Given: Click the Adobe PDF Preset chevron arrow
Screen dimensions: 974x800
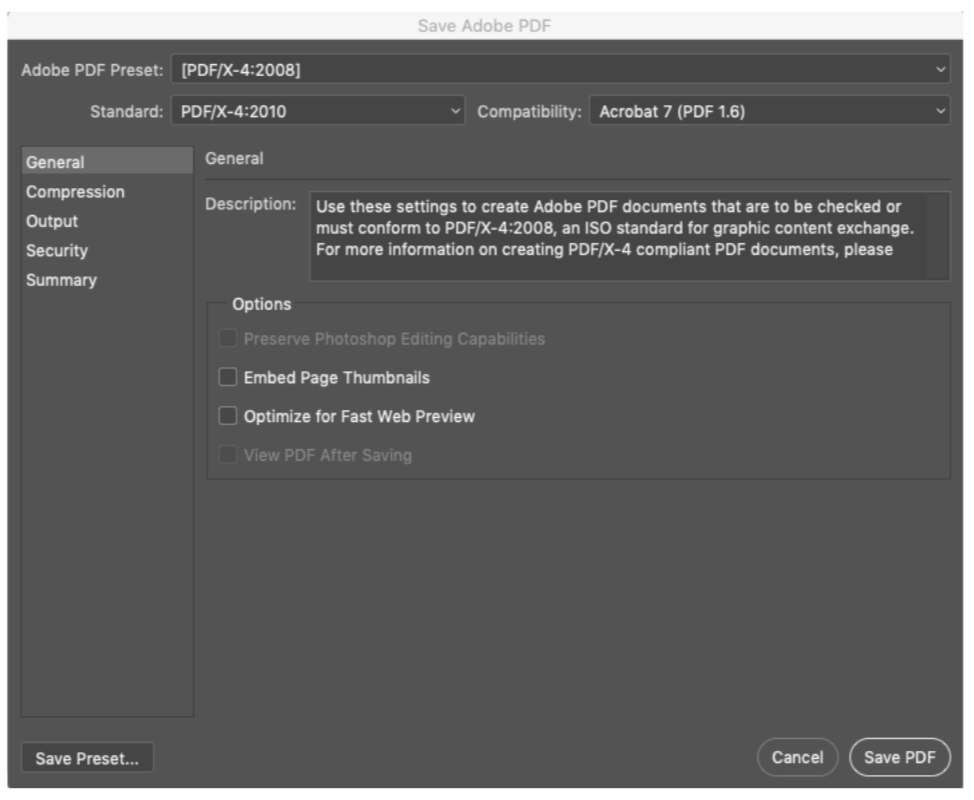Looking at the screenshot, I should coord(940,70).
